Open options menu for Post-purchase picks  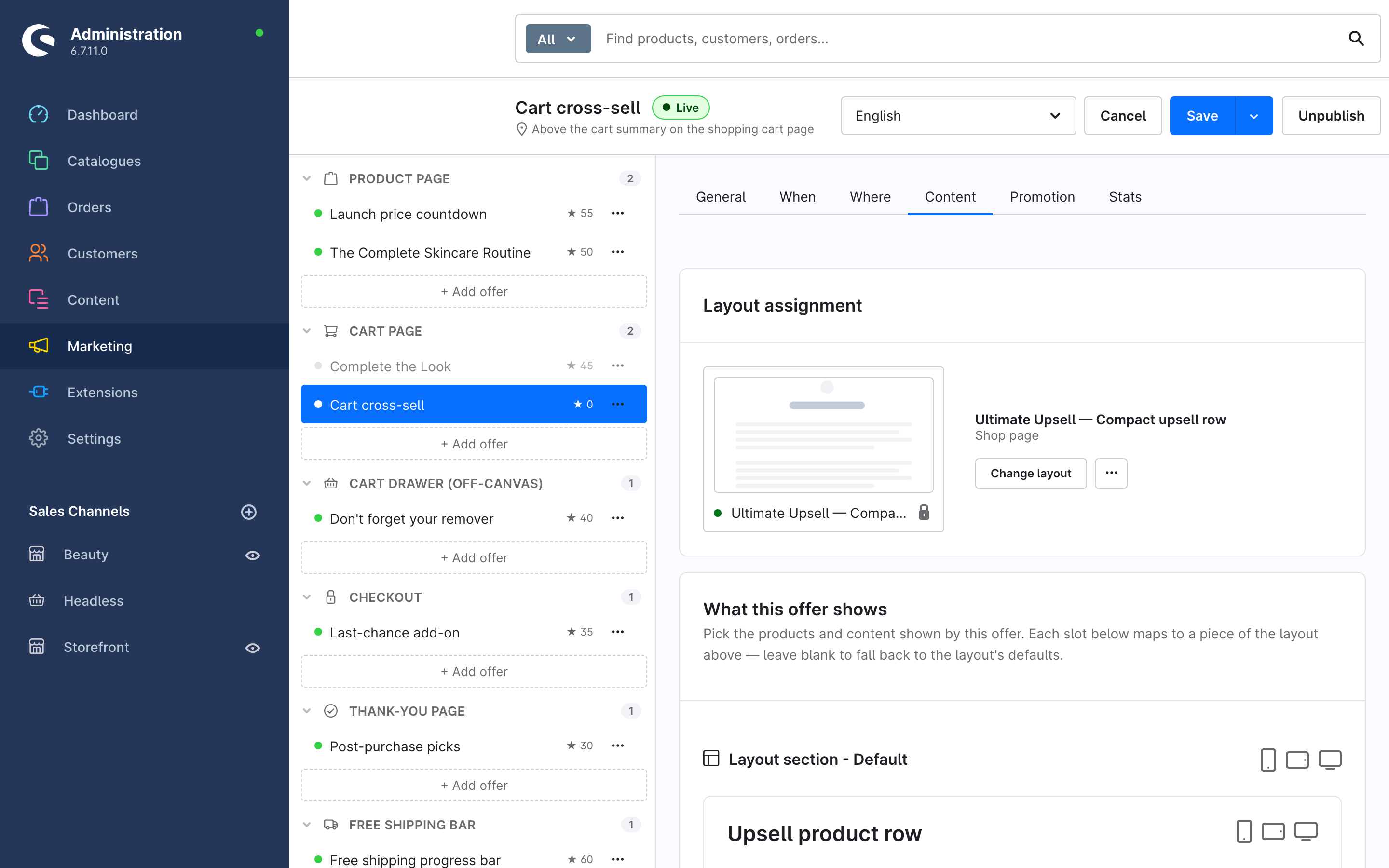pos(618,746)
